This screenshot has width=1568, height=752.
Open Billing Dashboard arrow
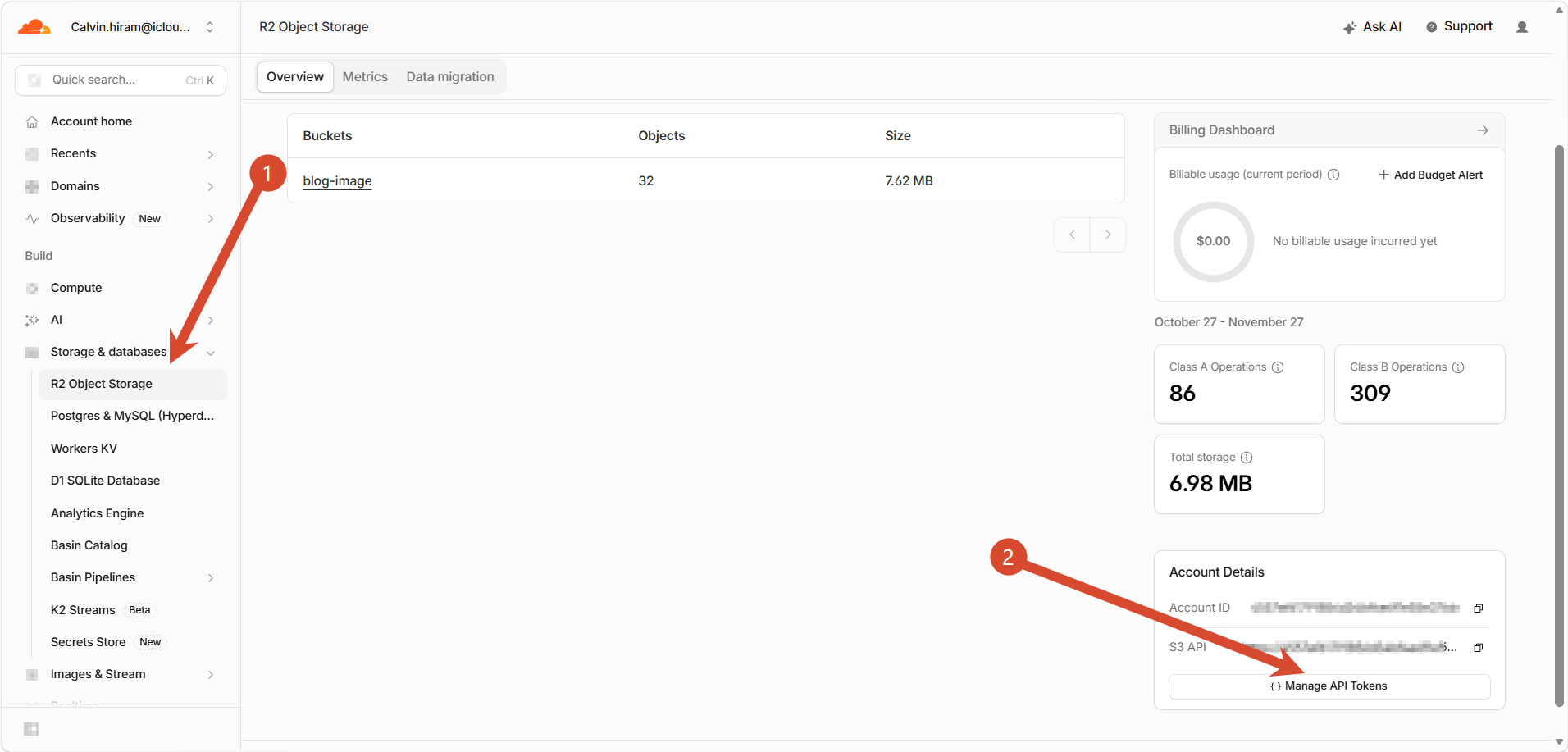1483,130
